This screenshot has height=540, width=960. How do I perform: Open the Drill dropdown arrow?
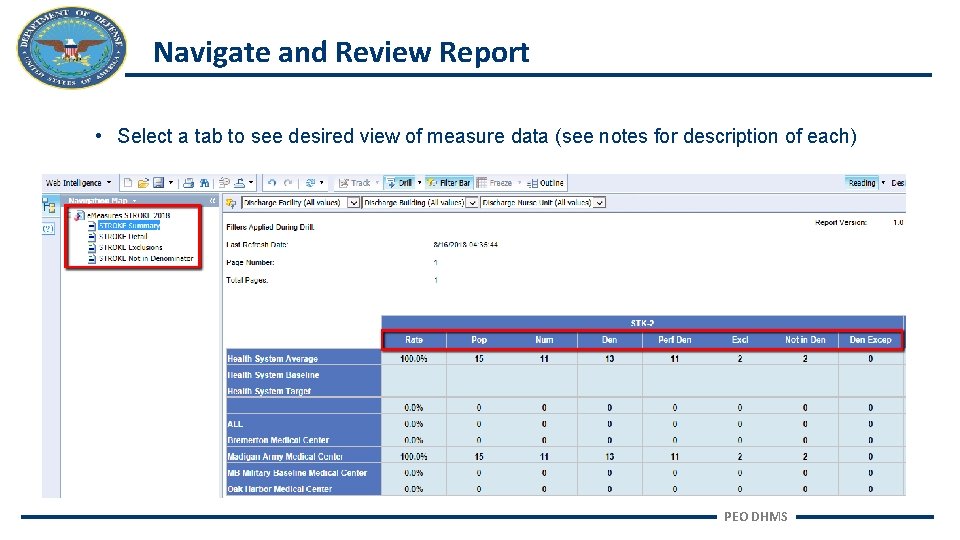(419, 182)
